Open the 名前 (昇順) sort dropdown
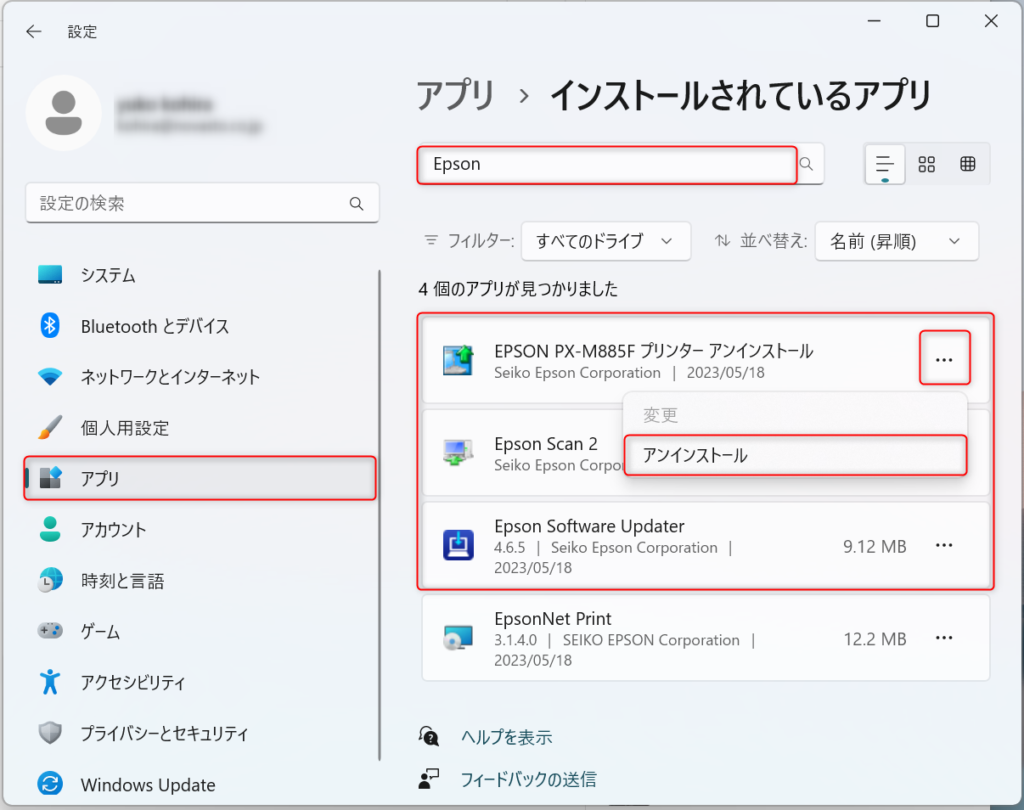 pyautogui.click(x=896, y=241)
